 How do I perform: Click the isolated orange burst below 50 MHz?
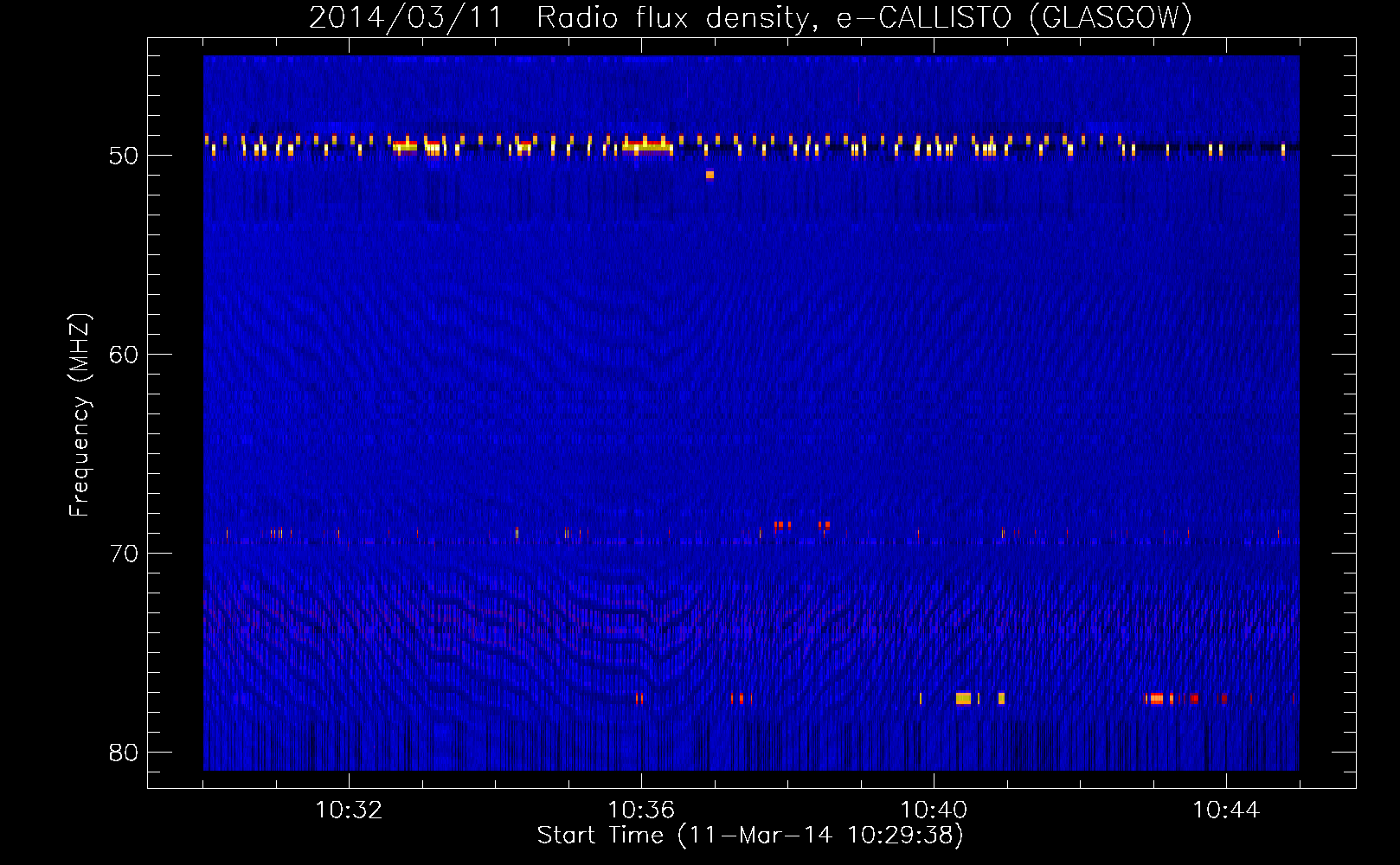710,175
